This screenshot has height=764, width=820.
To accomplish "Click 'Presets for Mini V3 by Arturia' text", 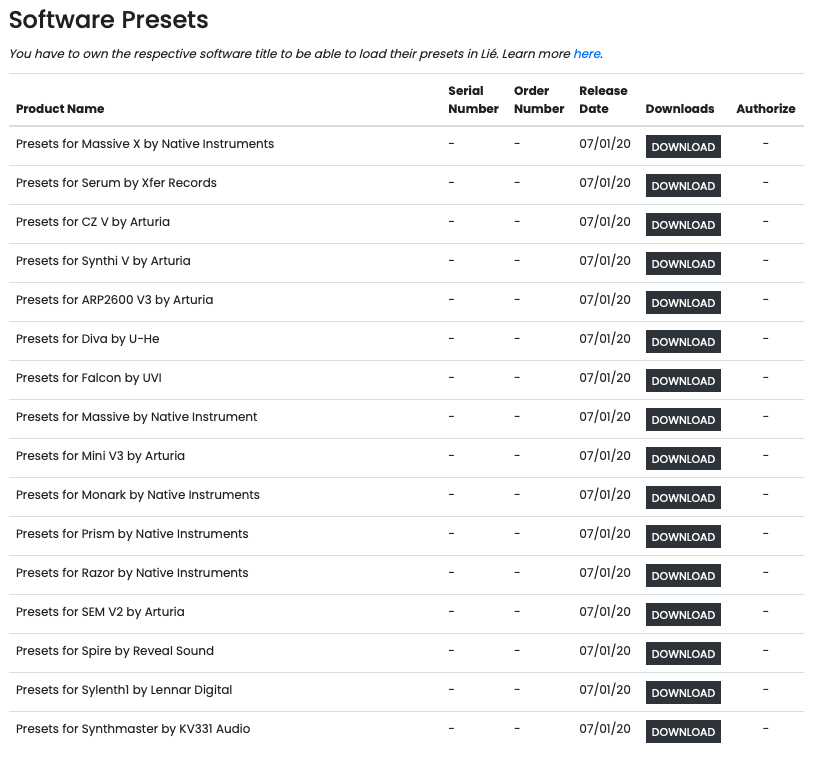I will click(x=100, y=456).
